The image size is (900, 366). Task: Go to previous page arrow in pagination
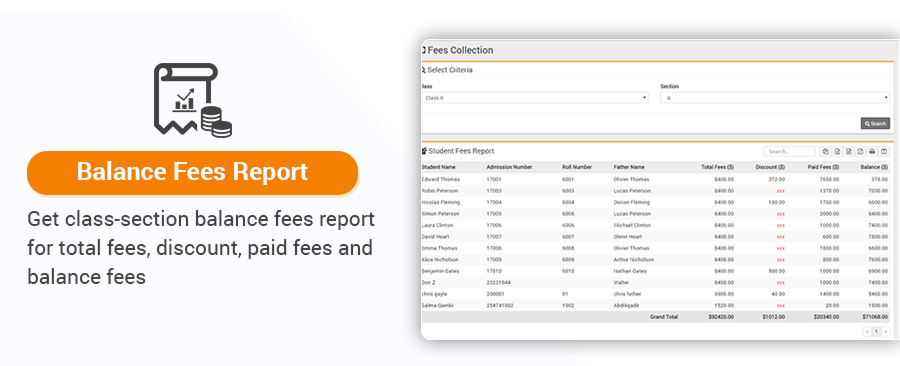coord(867,332)
